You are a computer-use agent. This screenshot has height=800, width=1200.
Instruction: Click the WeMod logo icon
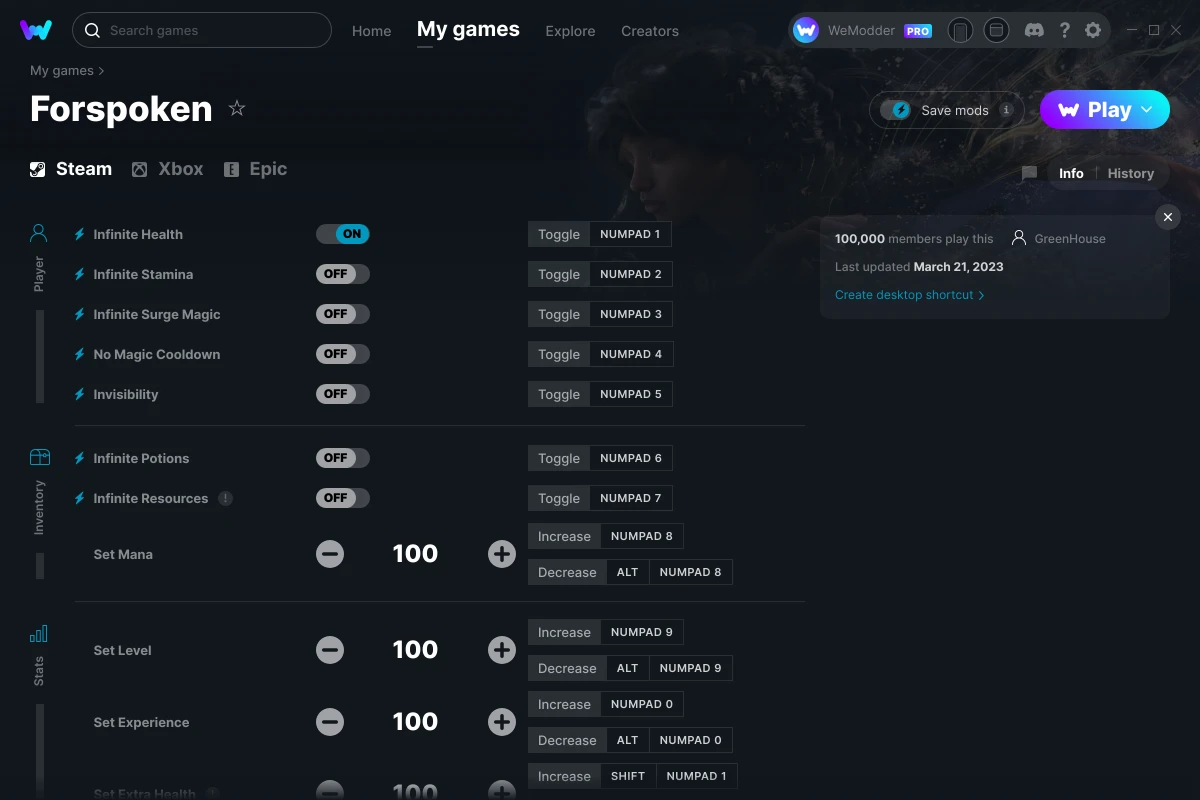click(x=36, y=30)
